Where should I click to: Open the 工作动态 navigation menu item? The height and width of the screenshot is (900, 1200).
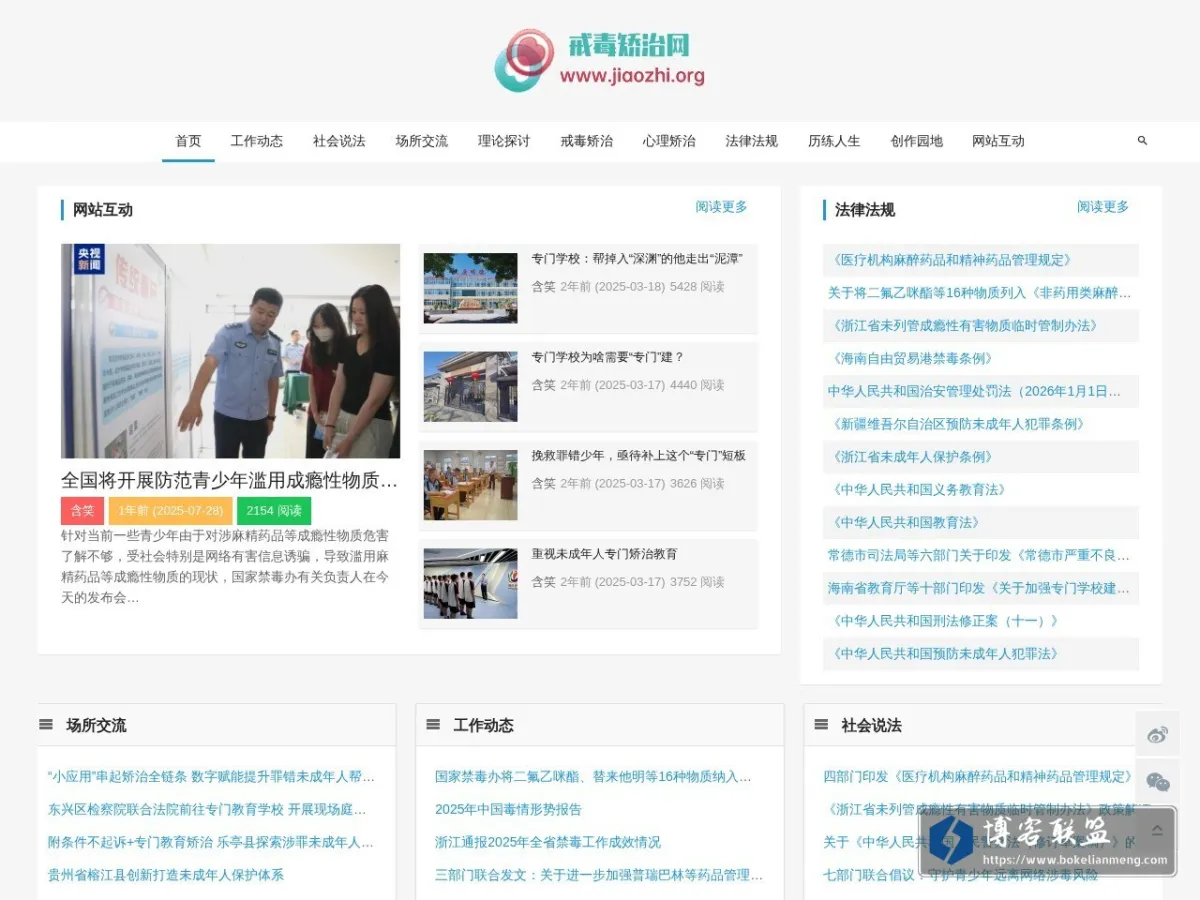257,141
